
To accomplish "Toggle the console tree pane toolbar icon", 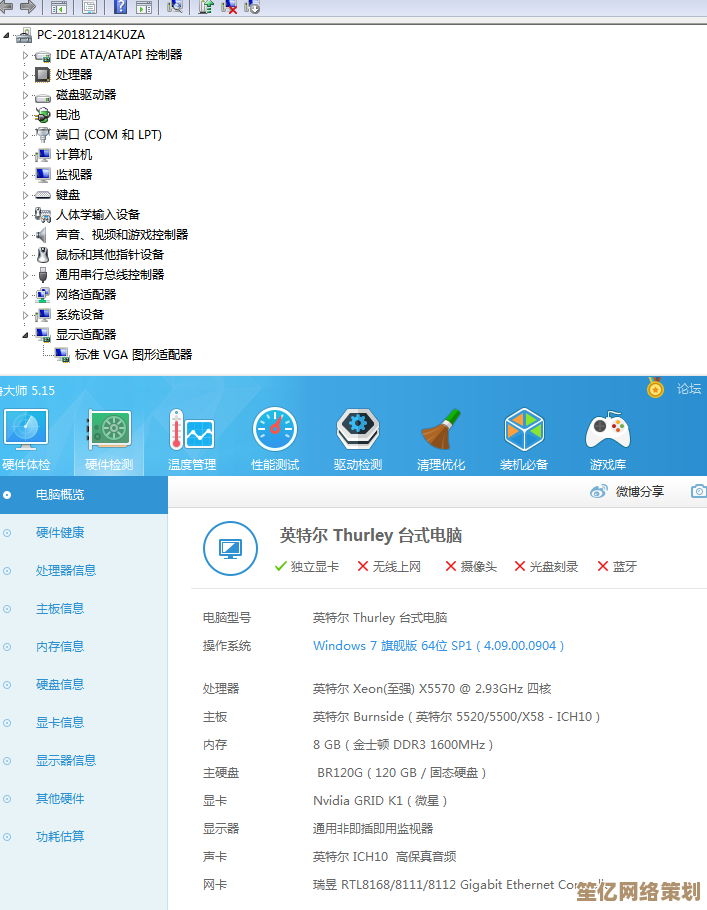I will tap(59, 7).
